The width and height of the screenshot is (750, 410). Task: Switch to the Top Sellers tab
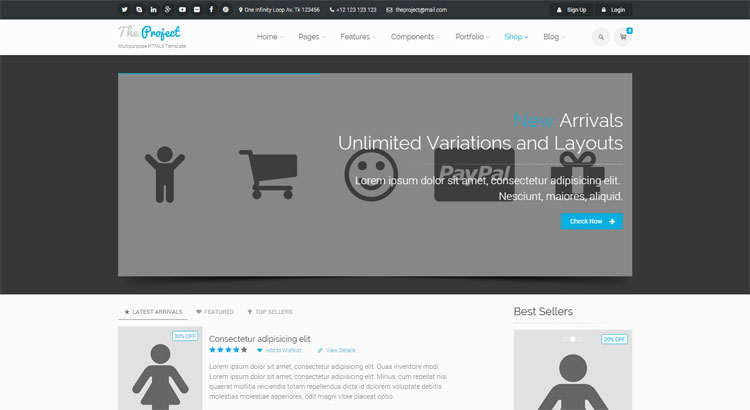pyautogui.click(x=269, y=312)
